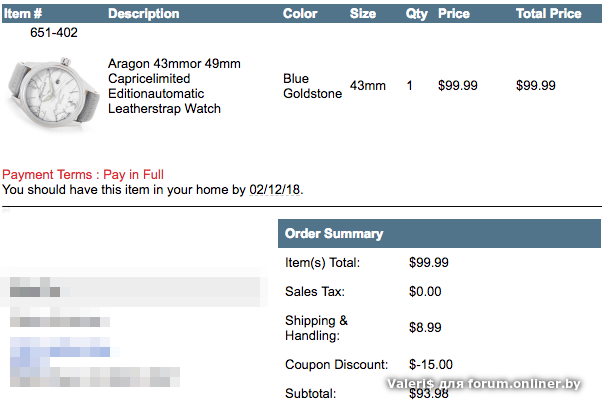Click the Item(s) Total label

pos(322,263)
